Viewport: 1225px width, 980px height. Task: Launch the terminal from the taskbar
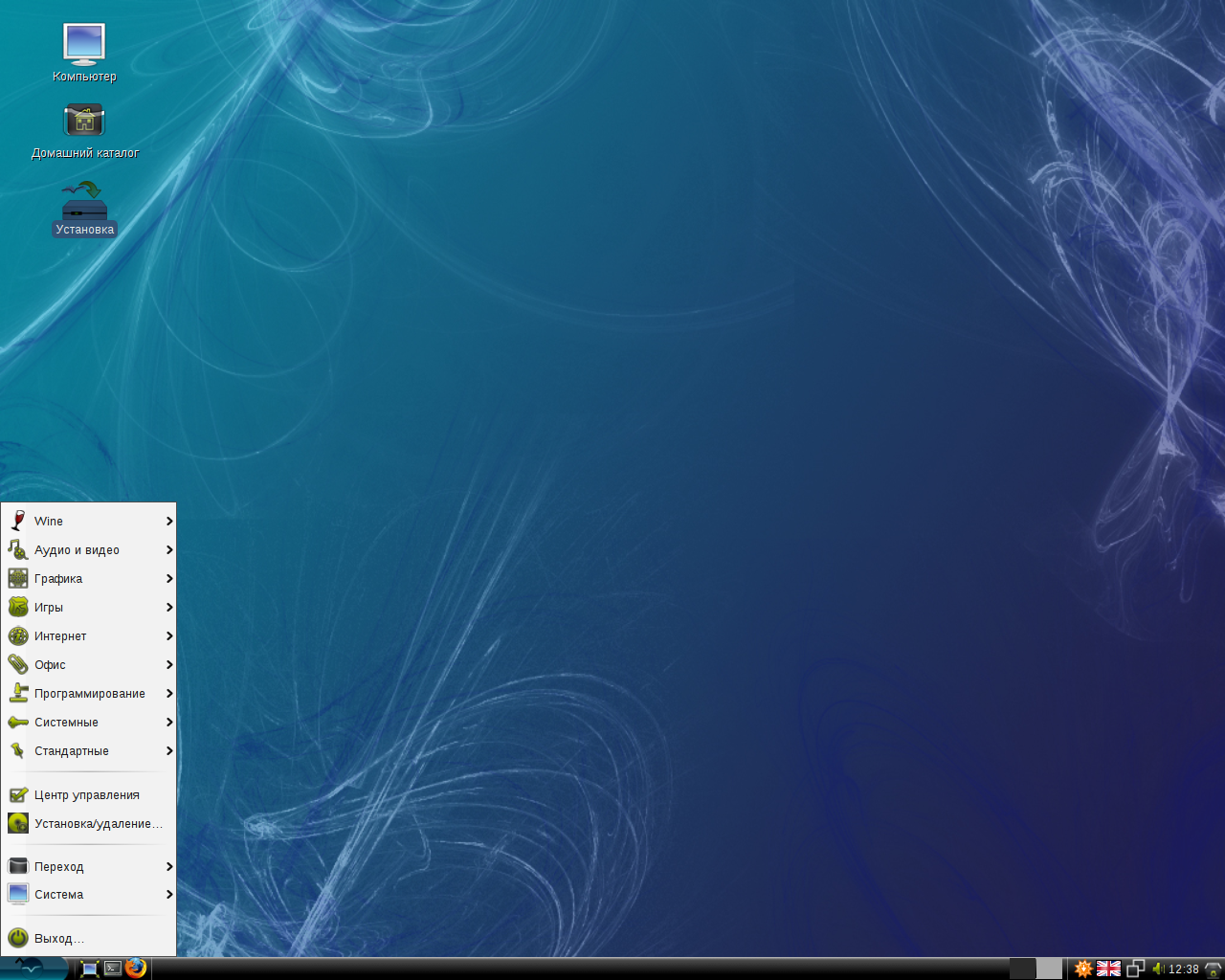point(113,969)
